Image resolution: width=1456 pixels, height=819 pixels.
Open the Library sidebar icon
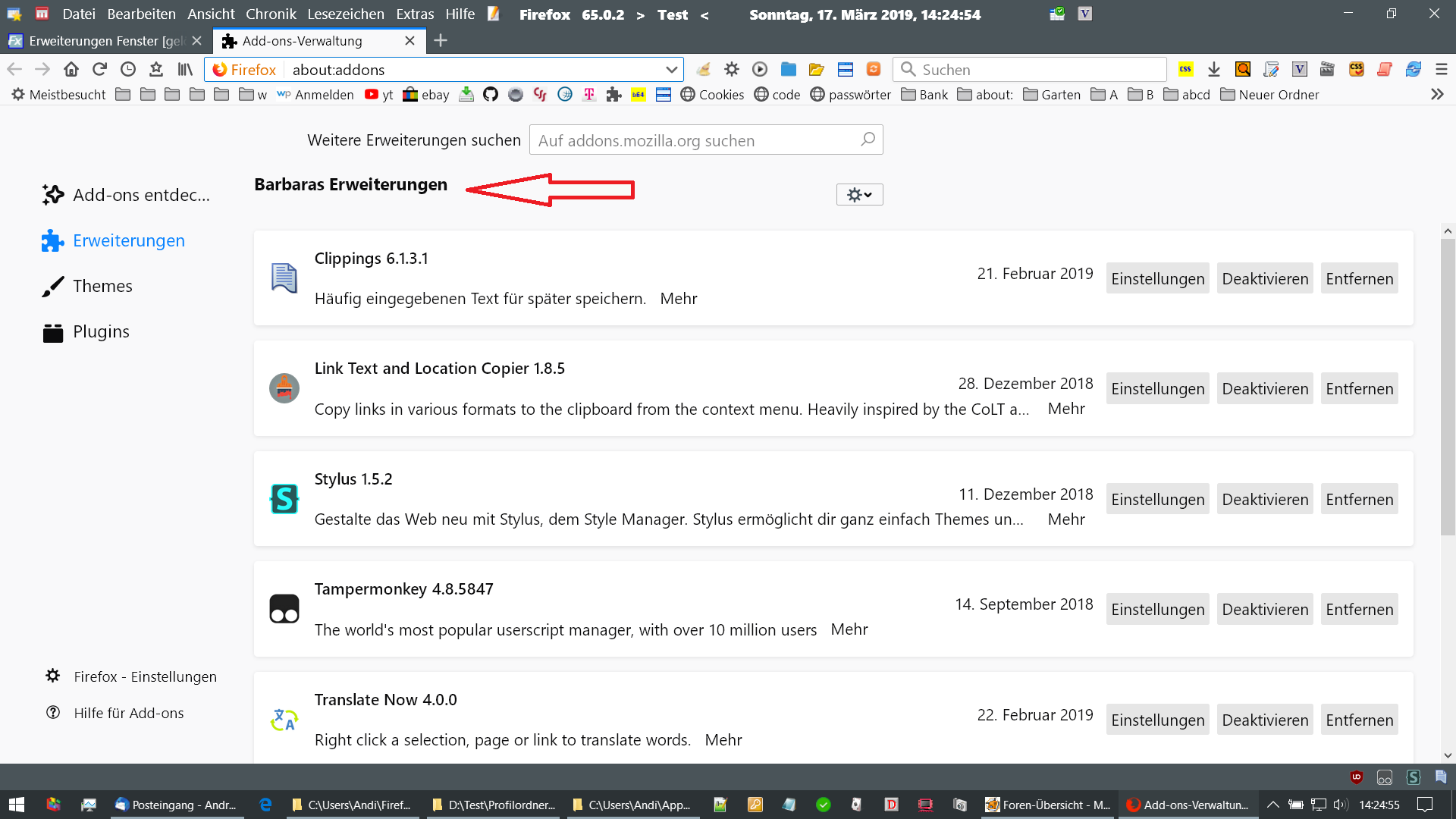tap(185, 70)
